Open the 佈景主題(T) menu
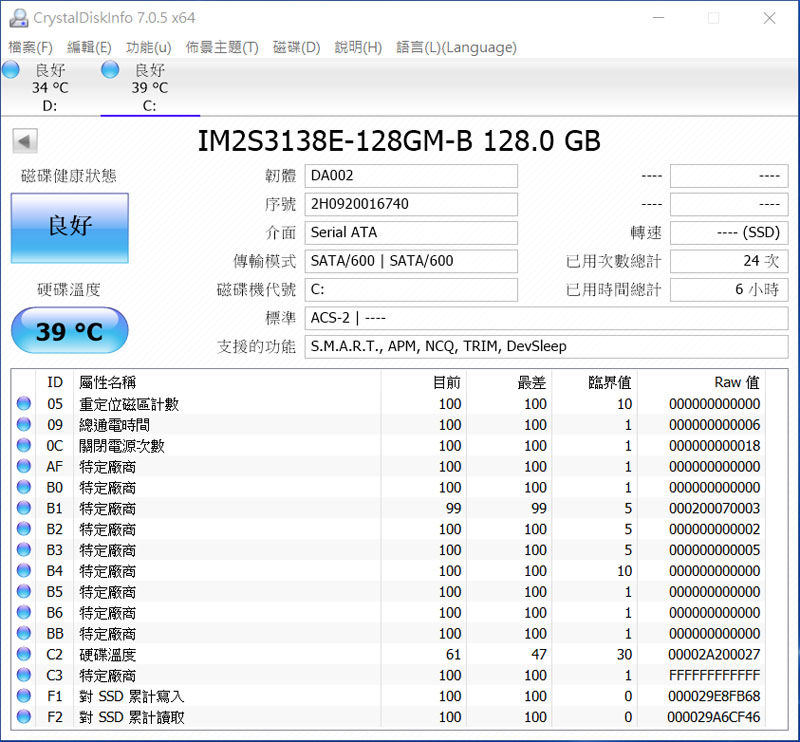Screen dimensions: 800x742 pos(222,47)
